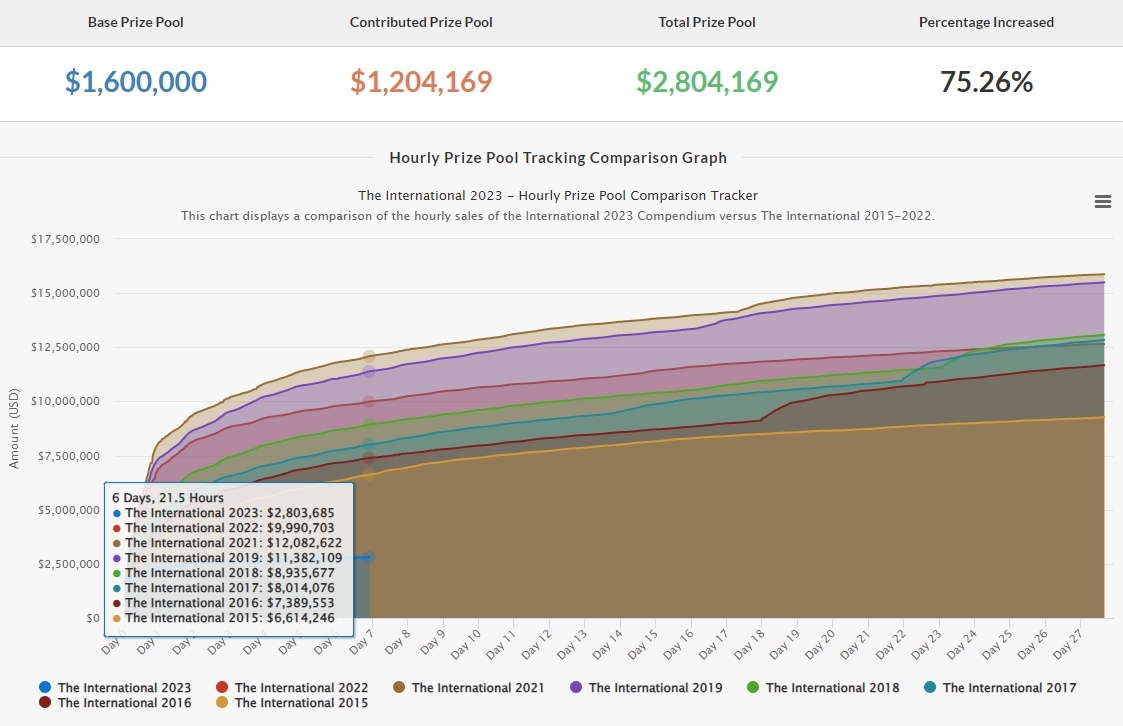The image size is (1123, 726).
Task: Click the $7,500,000 y-axis label
Action: pos(69,456)
